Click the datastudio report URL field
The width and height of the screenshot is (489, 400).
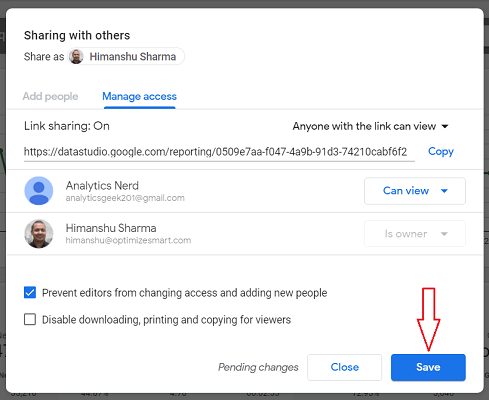pyautogui.click(x=219, y=152)
